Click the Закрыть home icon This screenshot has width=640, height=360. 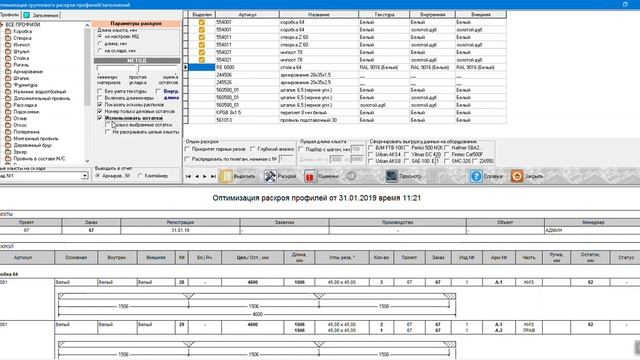click(x=517, y=176)
